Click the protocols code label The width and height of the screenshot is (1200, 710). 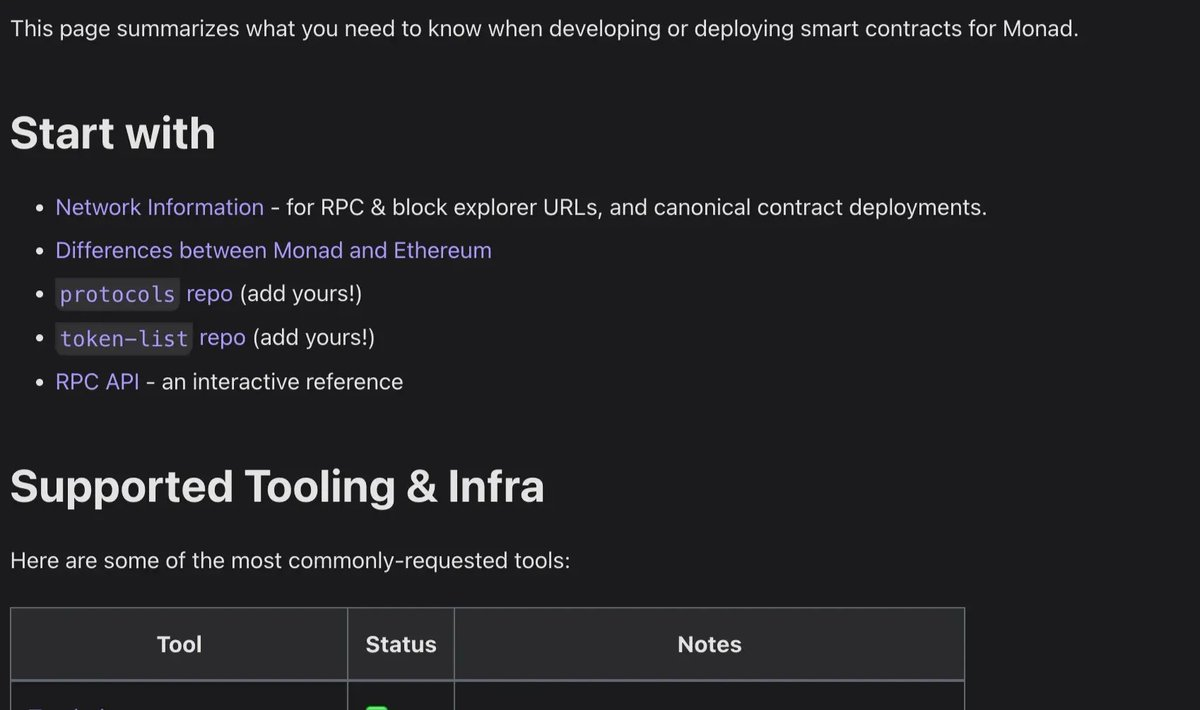click(118, 295)
